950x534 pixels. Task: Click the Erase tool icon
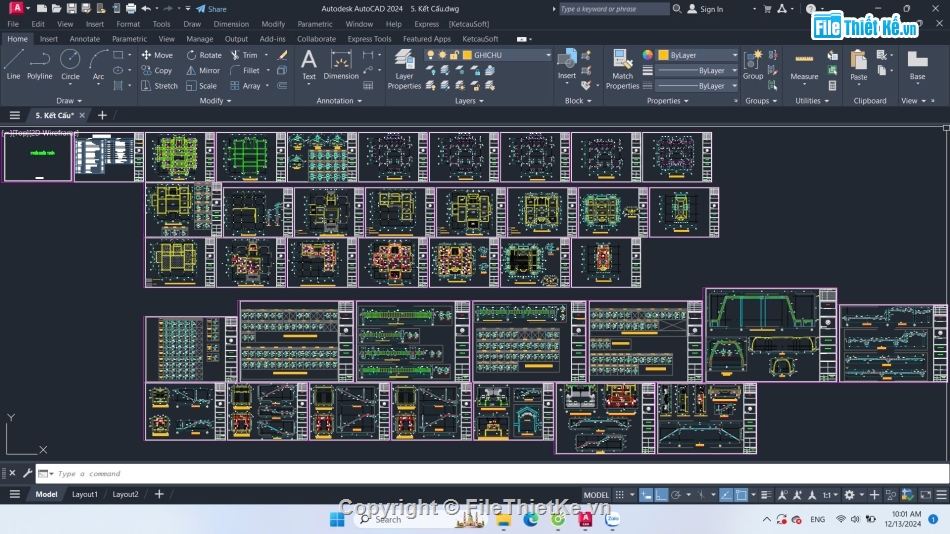(282, 55)
